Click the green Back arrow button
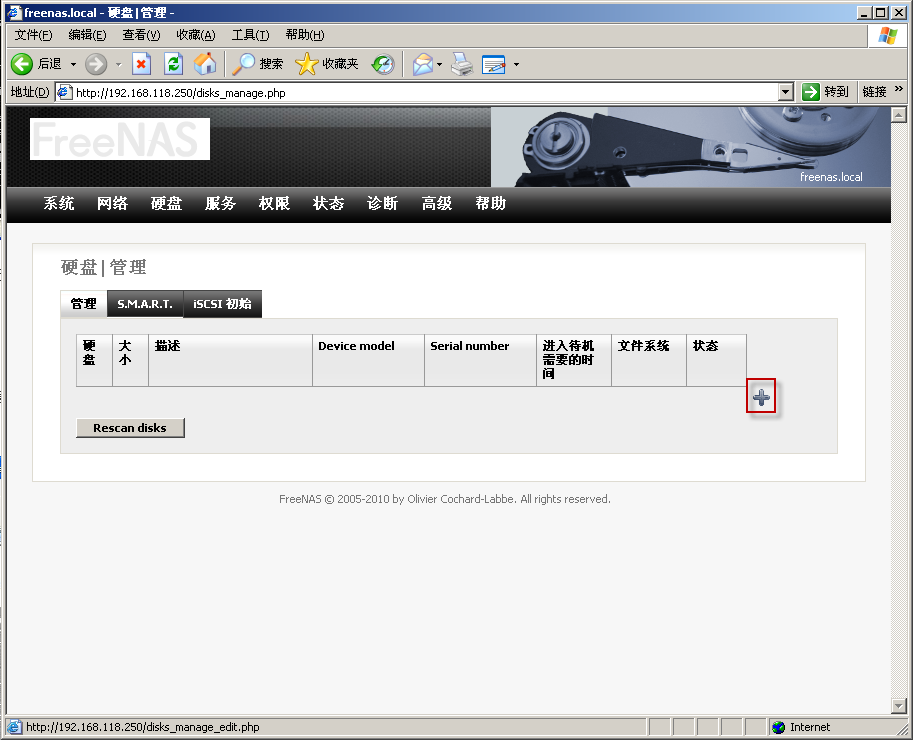The width and height of the screenshot is (914, 740). click(x=22, y=64)
